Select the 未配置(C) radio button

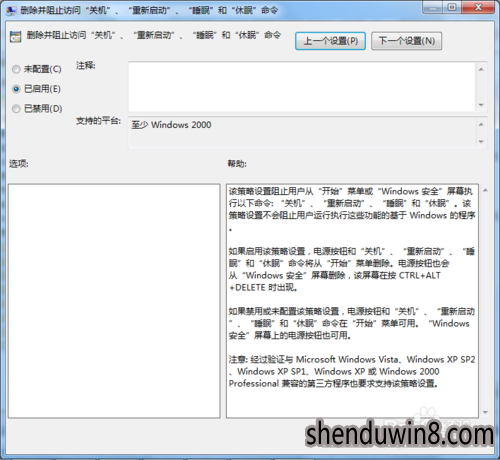(16, 69)
